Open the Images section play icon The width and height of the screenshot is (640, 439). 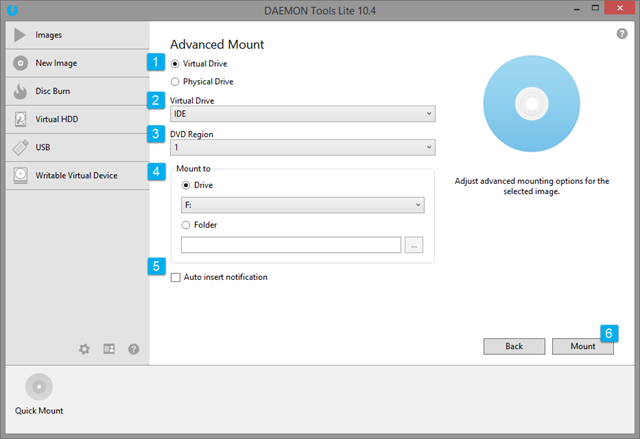pyautogui.click(x=20, y=35)
